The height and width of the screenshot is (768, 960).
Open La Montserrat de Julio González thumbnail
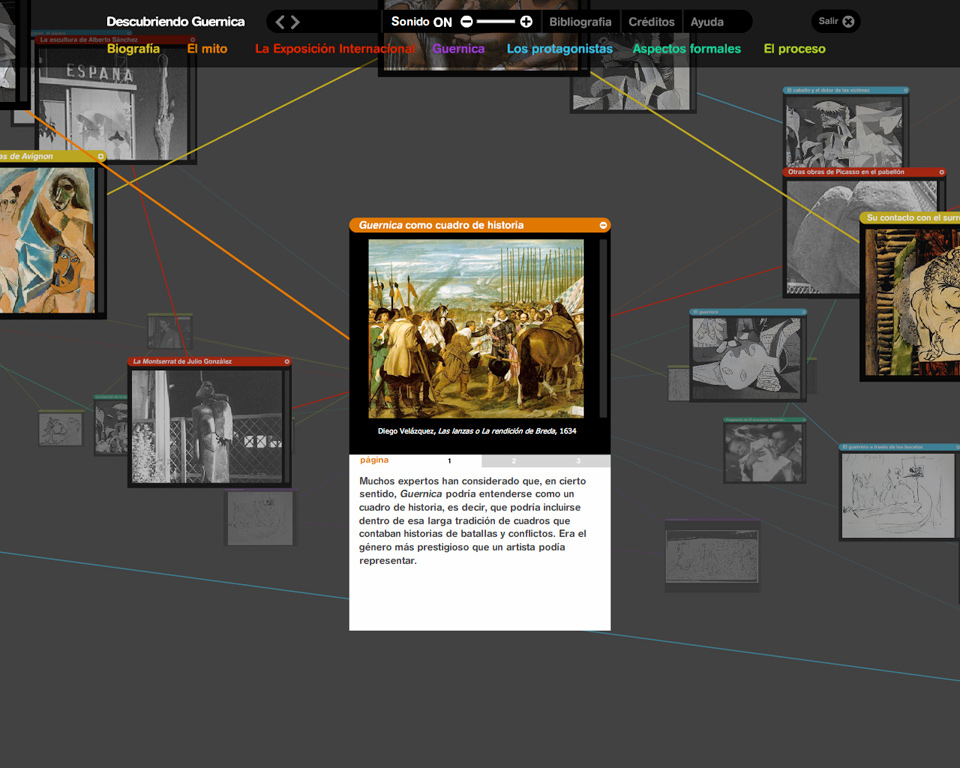point(208,426)
